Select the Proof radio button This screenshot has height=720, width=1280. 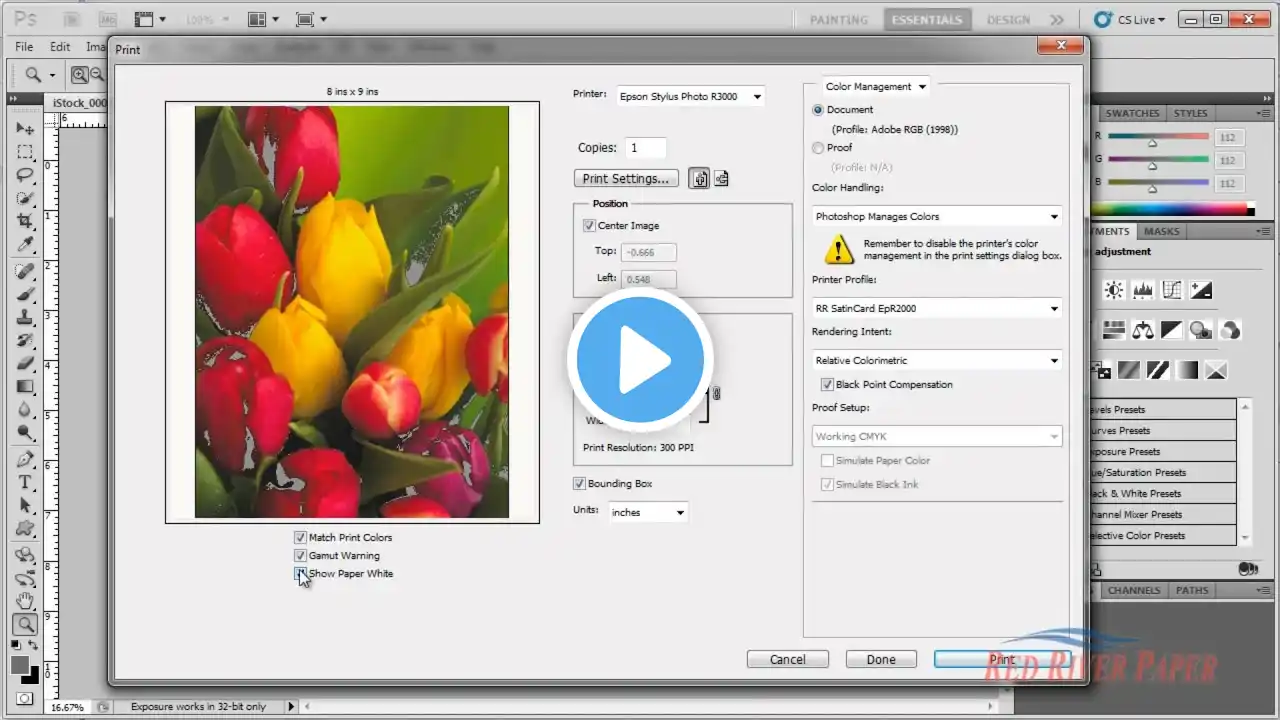pyautogui.click(x=818, y=148)
